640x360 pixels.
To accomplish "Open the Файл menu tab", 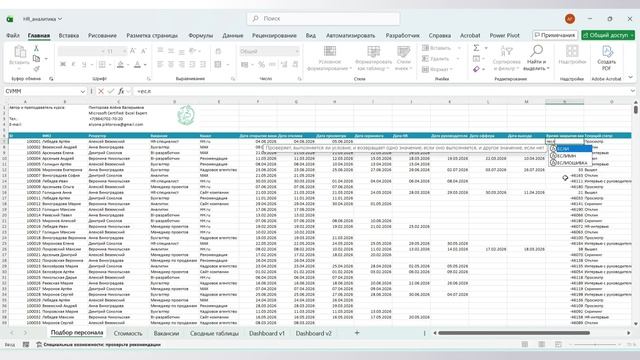I will click(x=13, y=36).
